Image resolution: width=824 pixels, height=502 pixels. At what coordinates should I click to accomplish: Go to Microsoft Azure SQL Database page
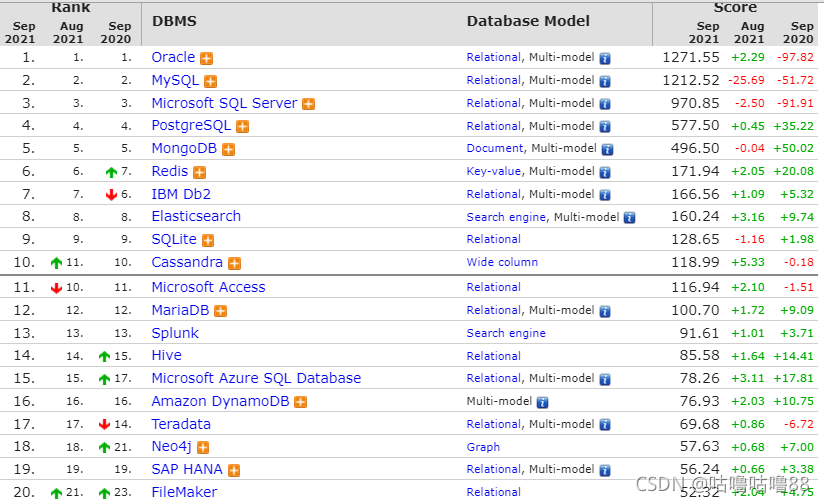(256, 378)
